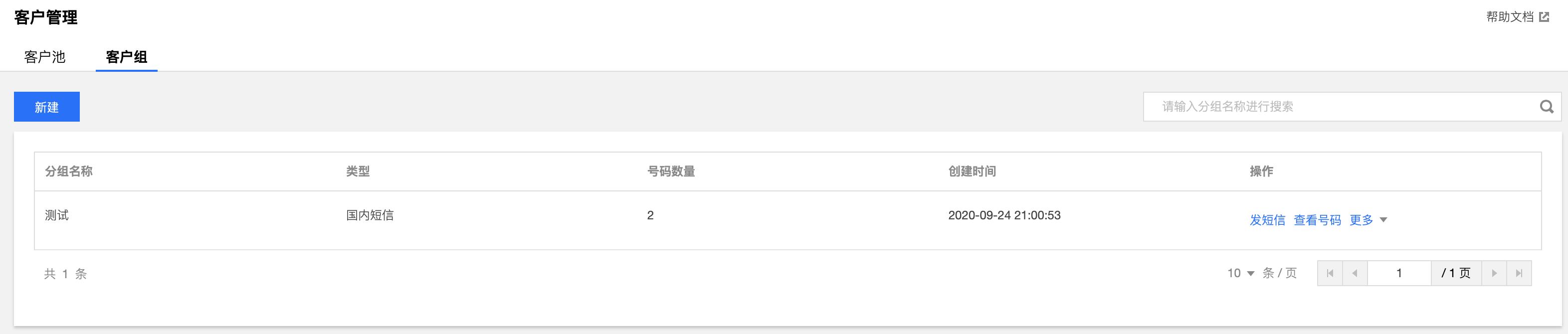
Task: Select the 客户组 tab
Action: [127, 56]
